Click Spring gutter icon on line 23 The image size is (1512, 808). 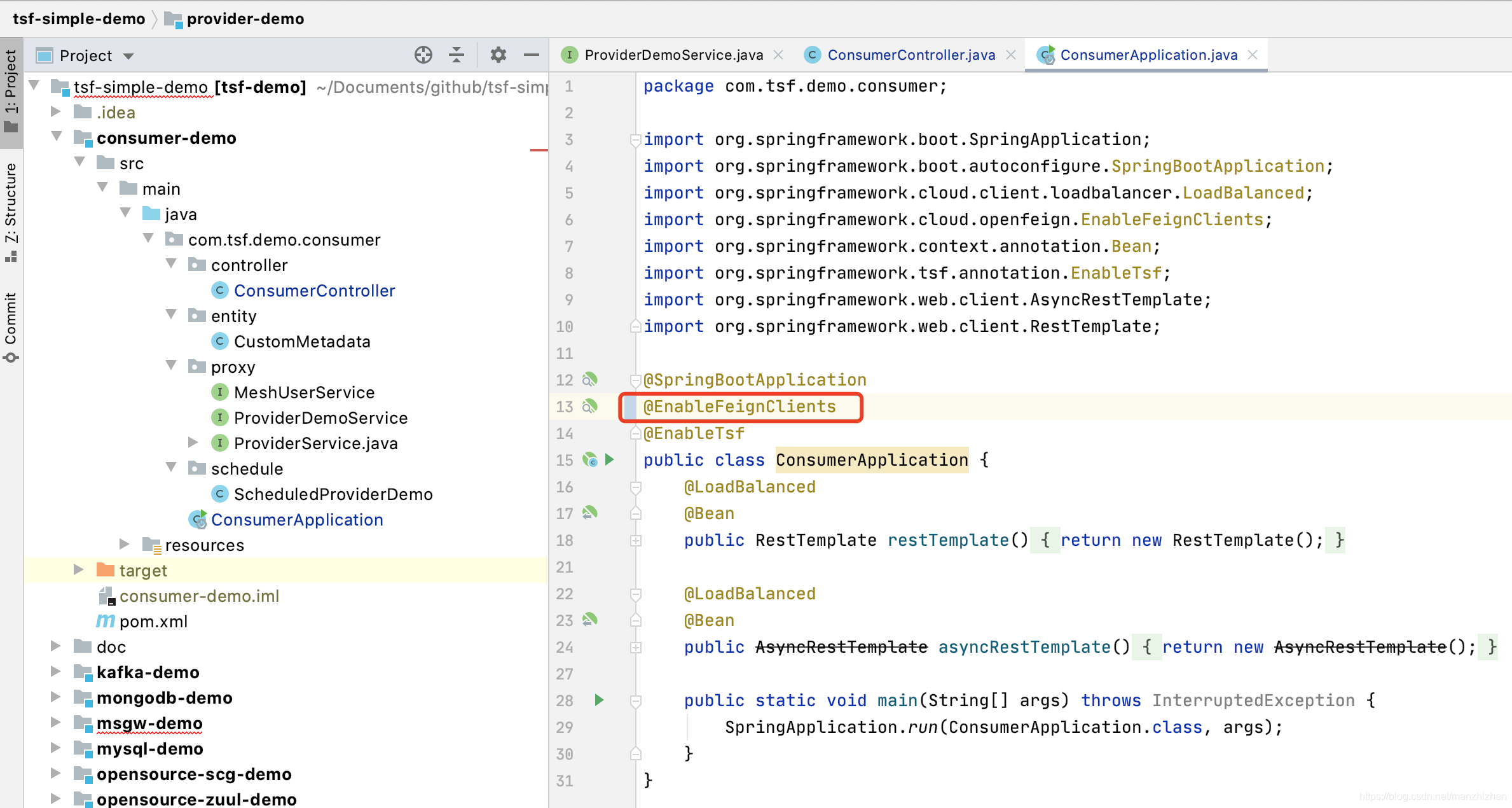[590, 620]
